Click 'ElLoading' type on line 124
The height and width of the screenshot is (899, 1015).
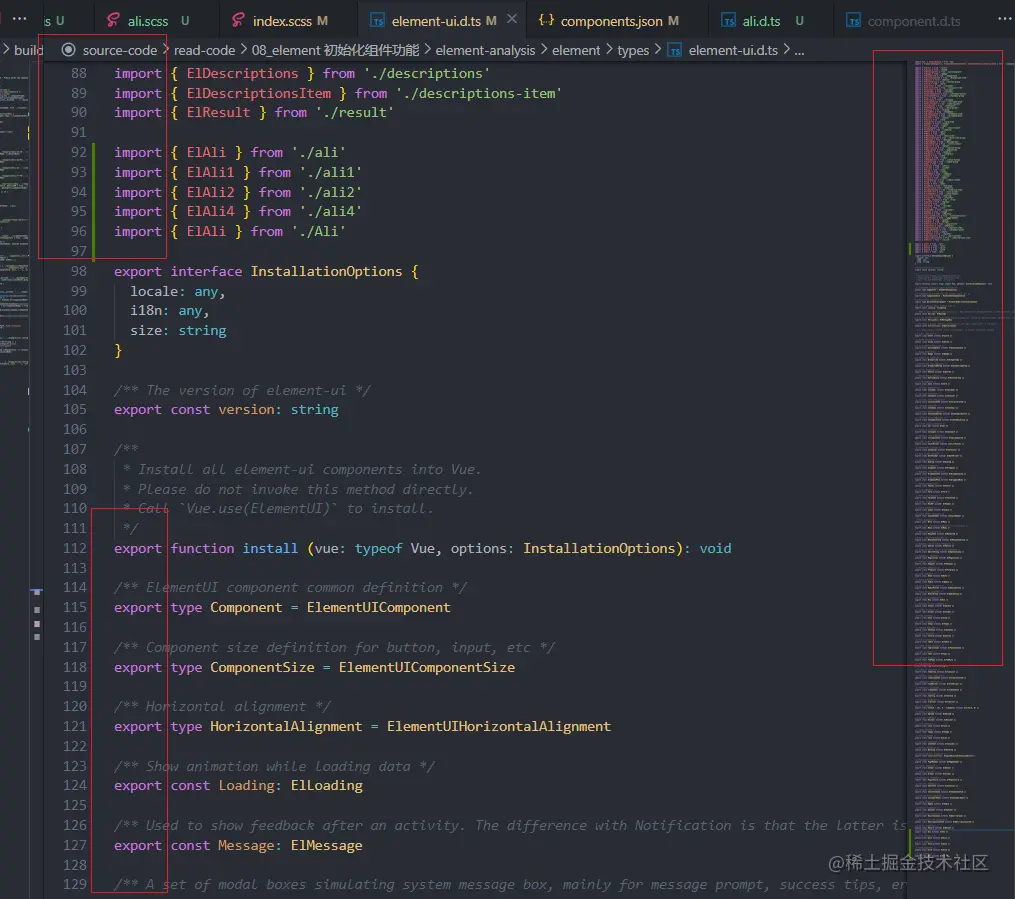(326, 785)
